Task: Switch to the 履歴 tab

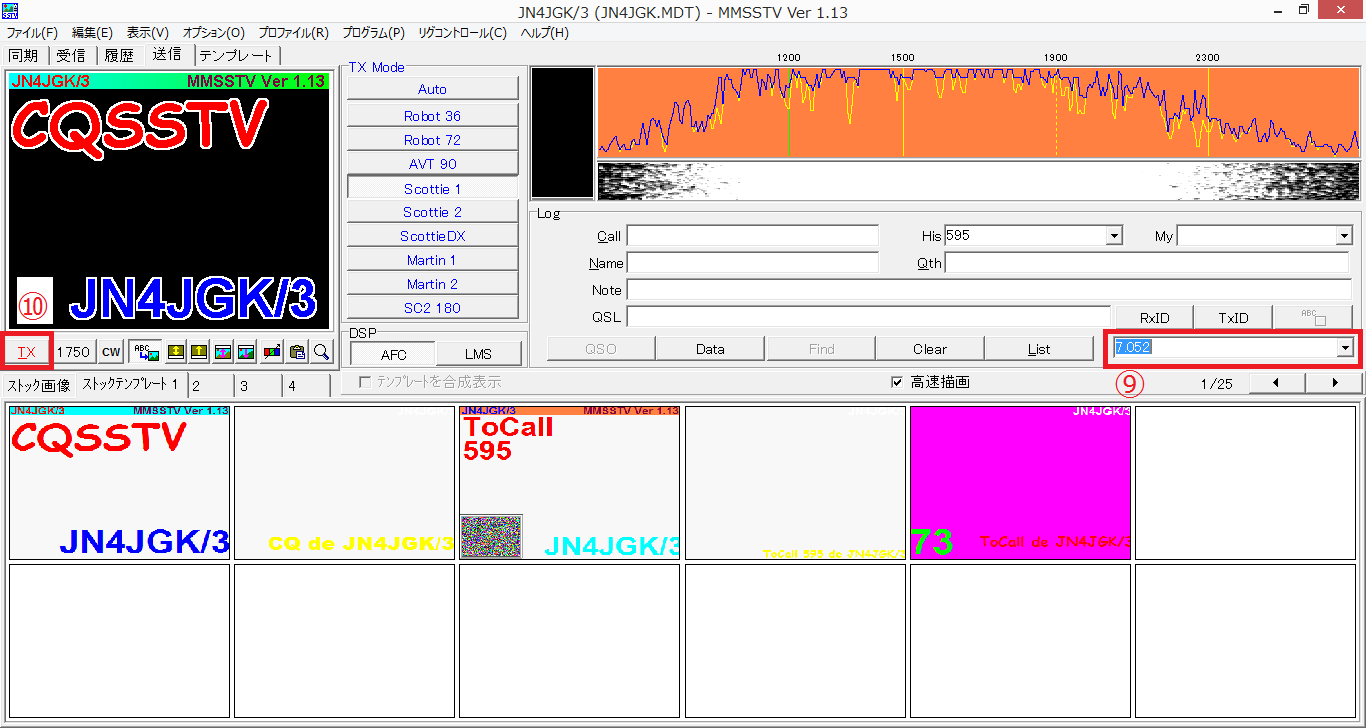Action: coord(120,55)
